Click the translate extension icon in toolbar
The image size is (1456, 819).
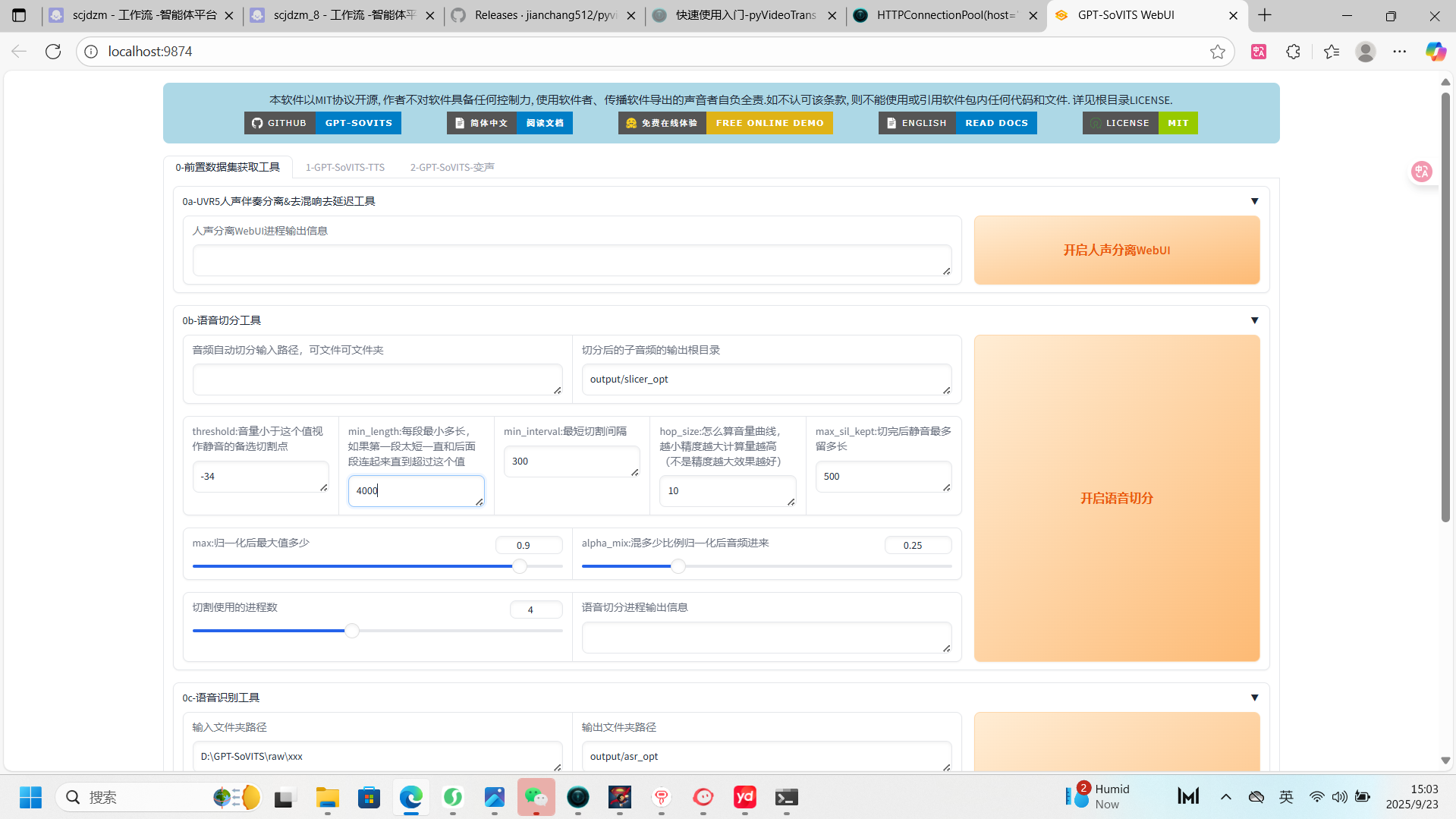point(1259,52)
